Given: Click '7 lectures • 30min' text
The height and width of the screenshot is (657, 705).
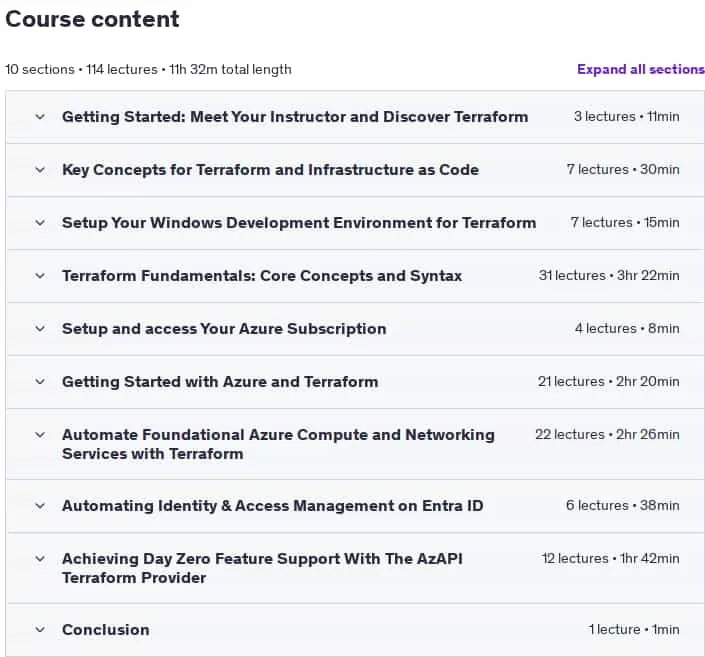Looking at the screenshot, I should pyautogui.click(x=623, y=170).
